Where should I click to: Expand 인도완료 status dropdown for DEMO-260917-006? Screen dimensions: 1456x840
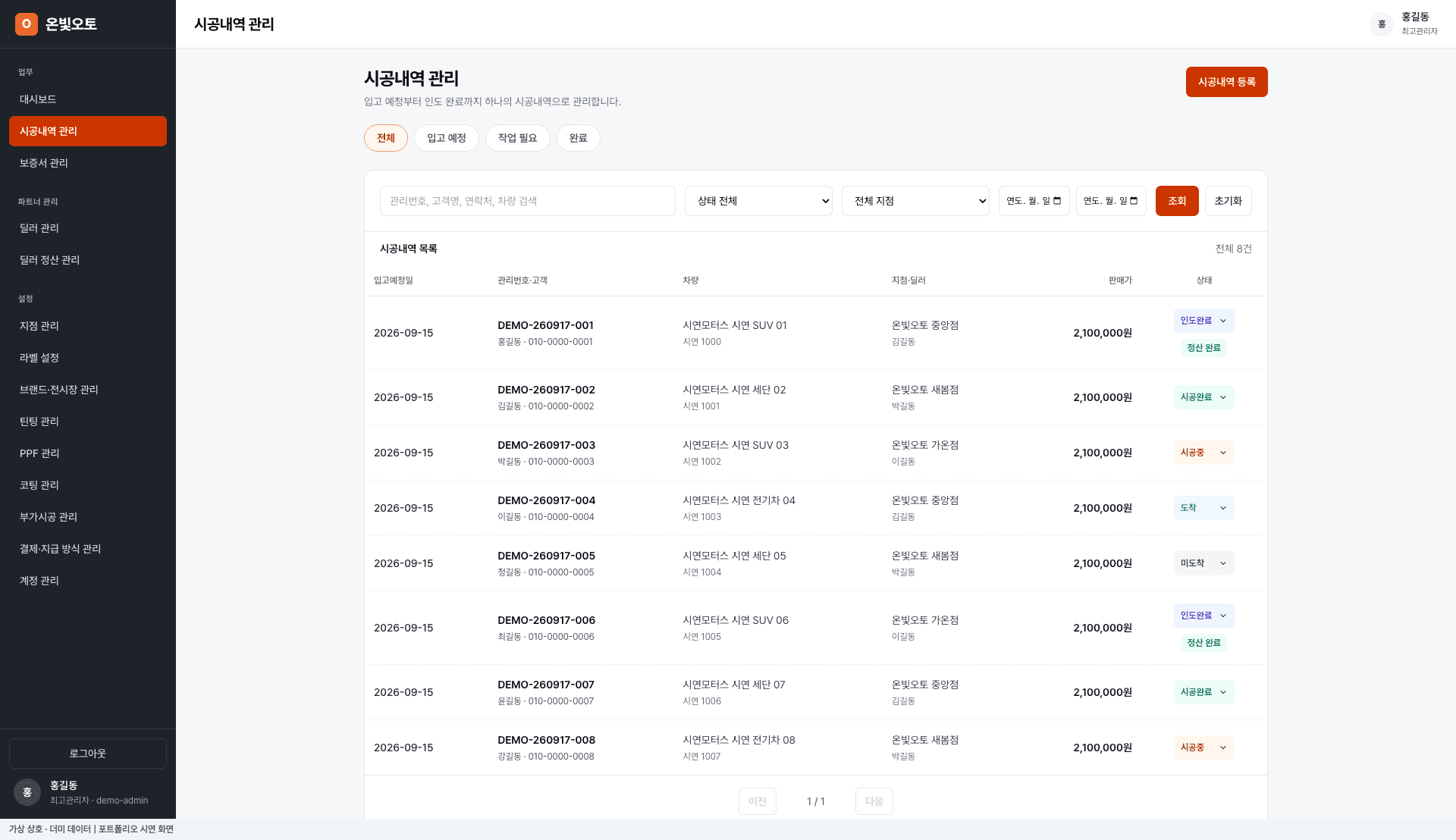(x=1203, y=616)
